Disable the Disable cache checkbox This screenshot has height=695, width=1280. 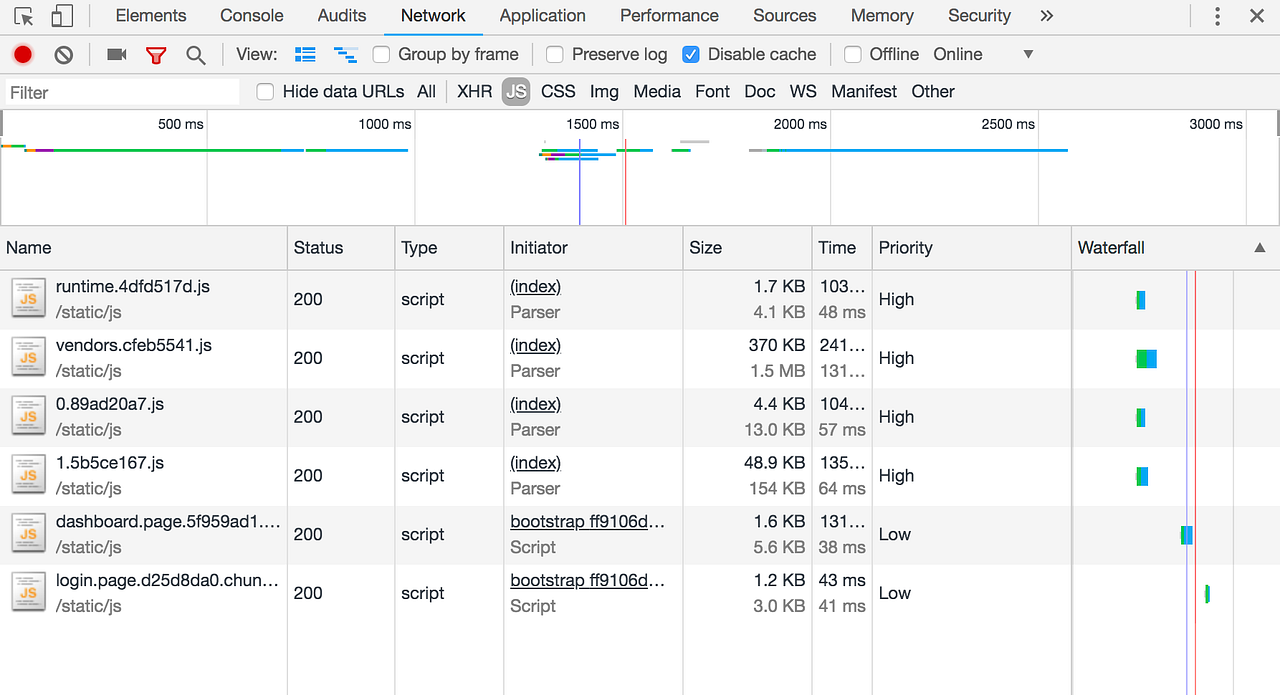coord(691,54)
